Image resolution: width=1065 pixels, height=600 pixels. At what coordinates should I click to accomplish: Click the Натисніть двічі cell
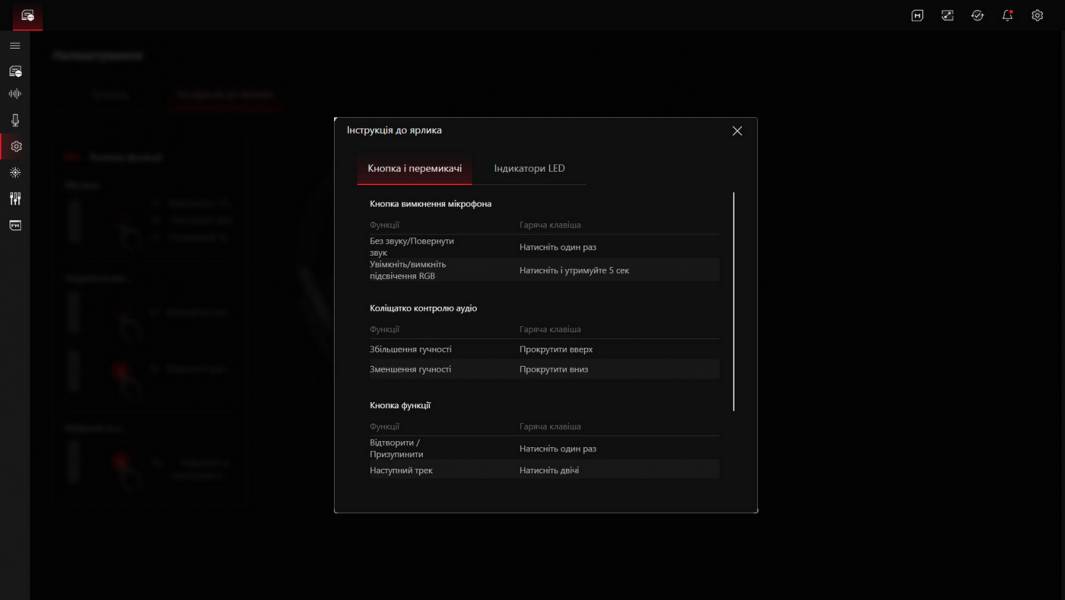click(549, 470)
